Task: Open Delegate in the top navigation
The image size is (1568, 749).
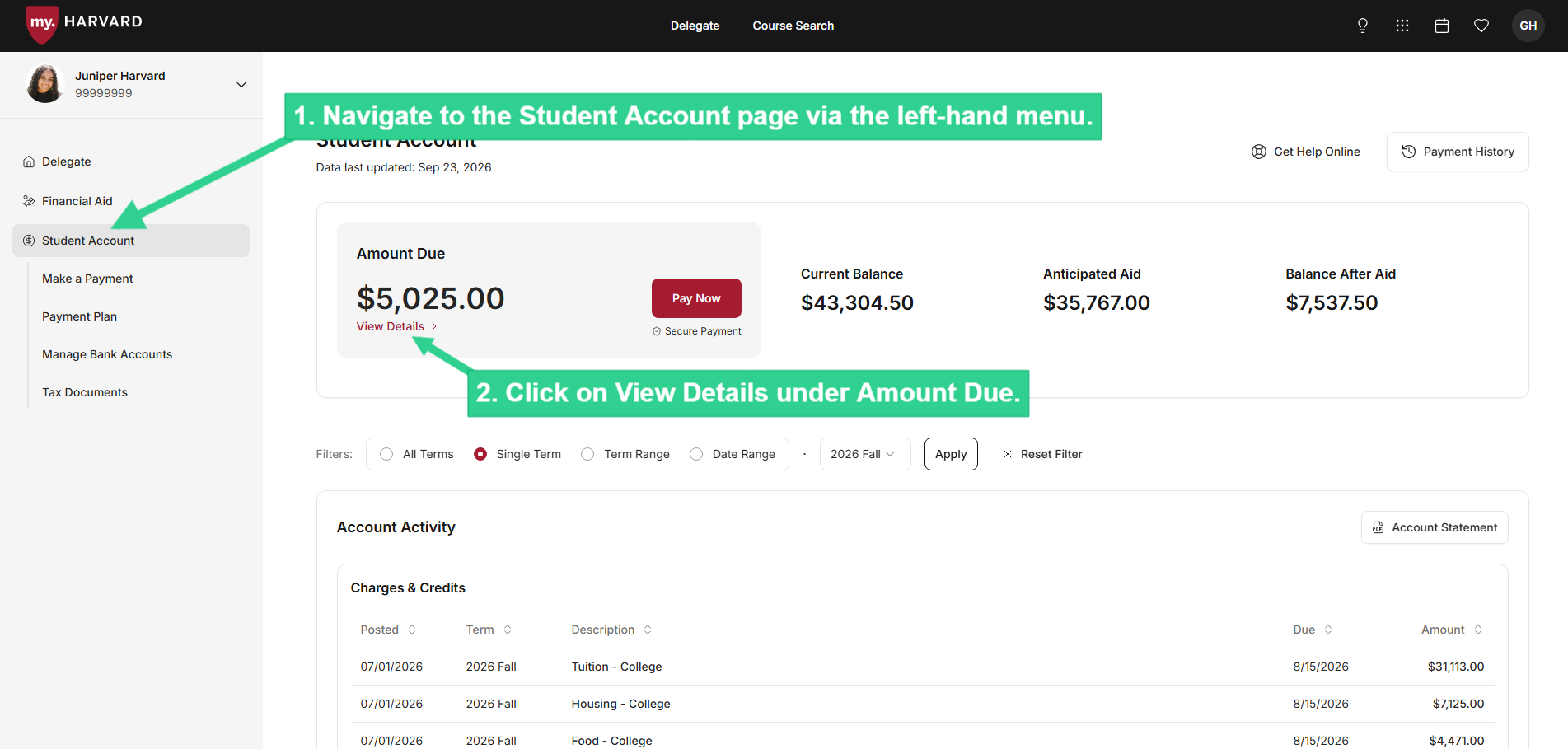Action: coord(695,26)
